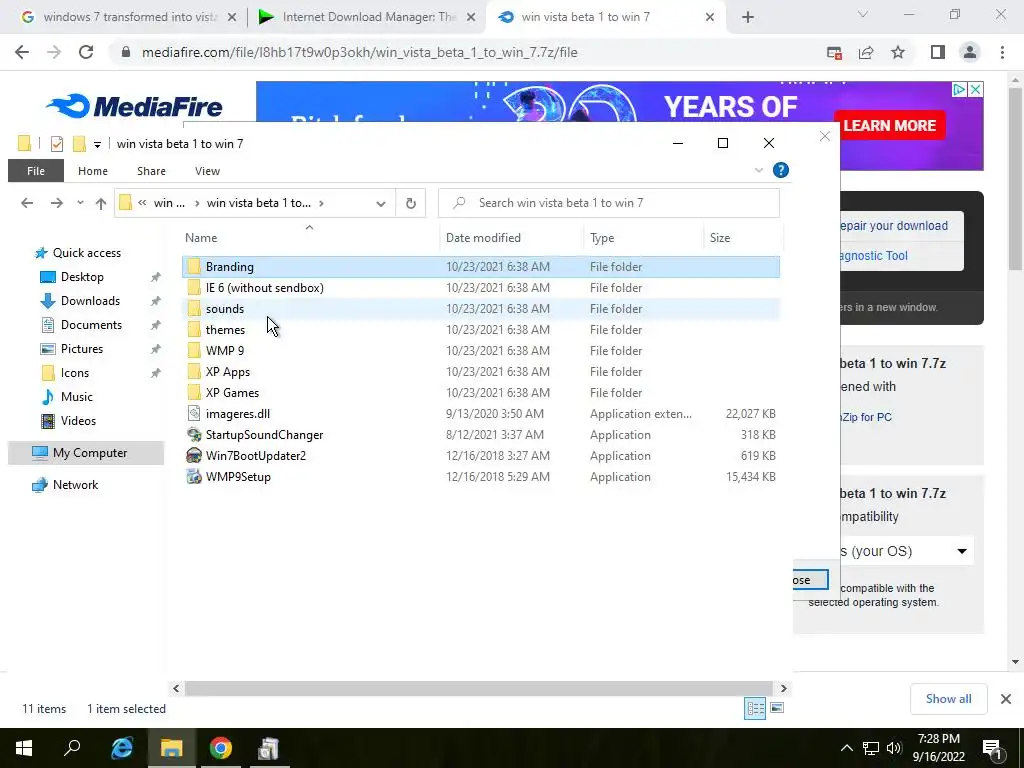This screenshot has width=1024, height=768.
Task: Select the themes folder icon
Action: [194, 329]
